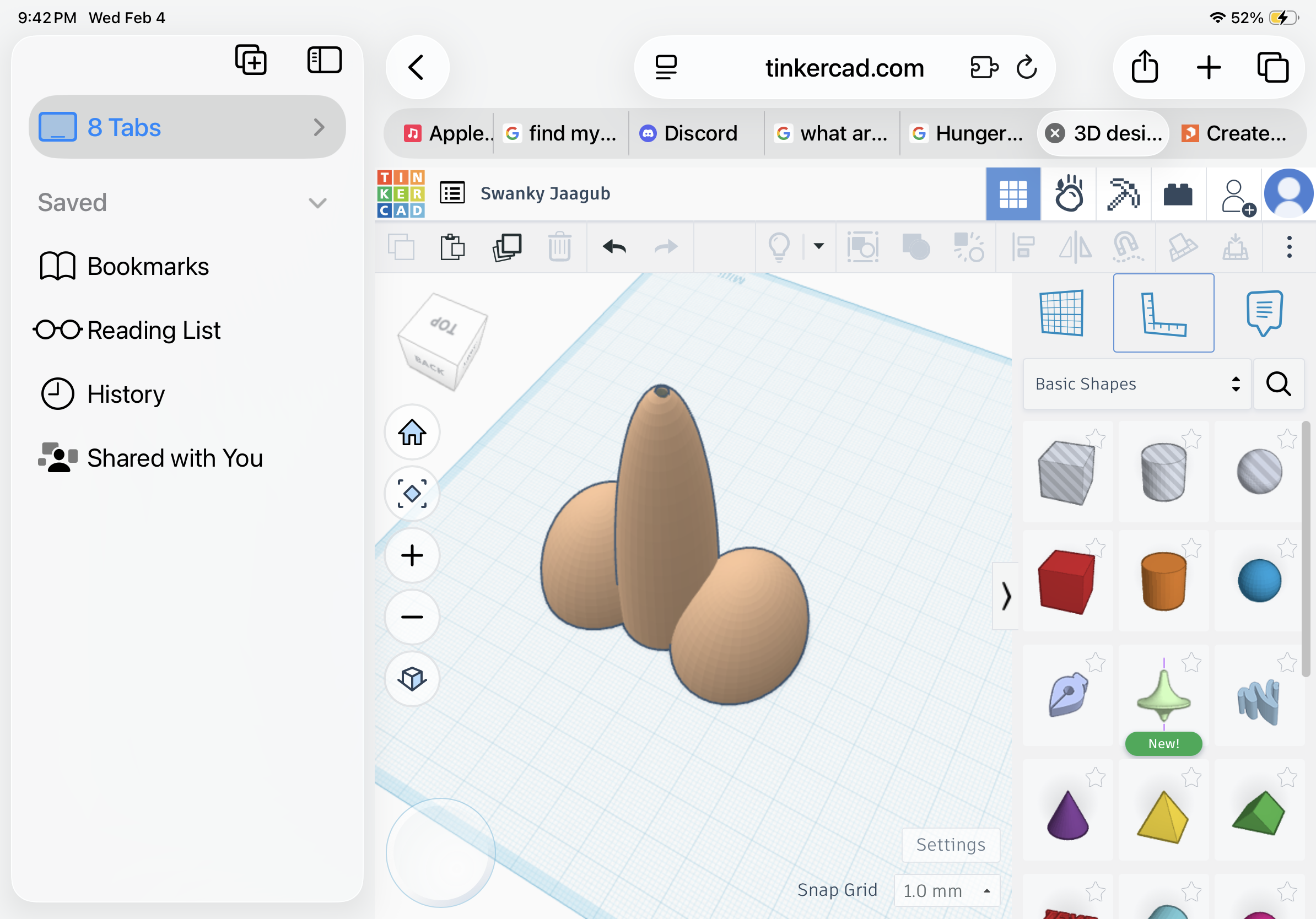
Task: Delete selection with the trash icon
Action: point(559,247)
